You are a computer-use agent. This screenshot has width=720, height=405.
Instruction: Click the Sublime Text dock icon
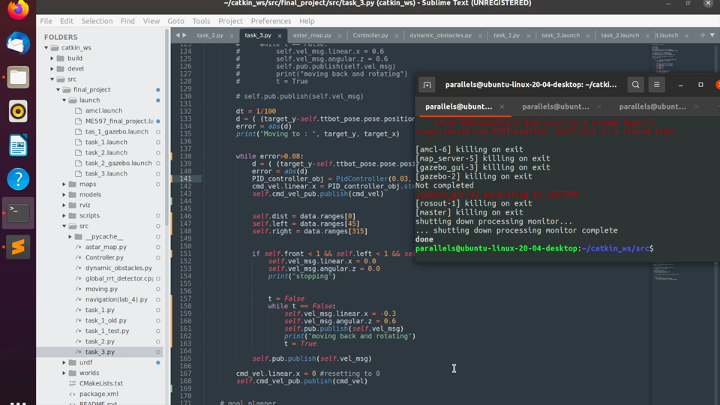pyautogui.click(x=18, y=247)
